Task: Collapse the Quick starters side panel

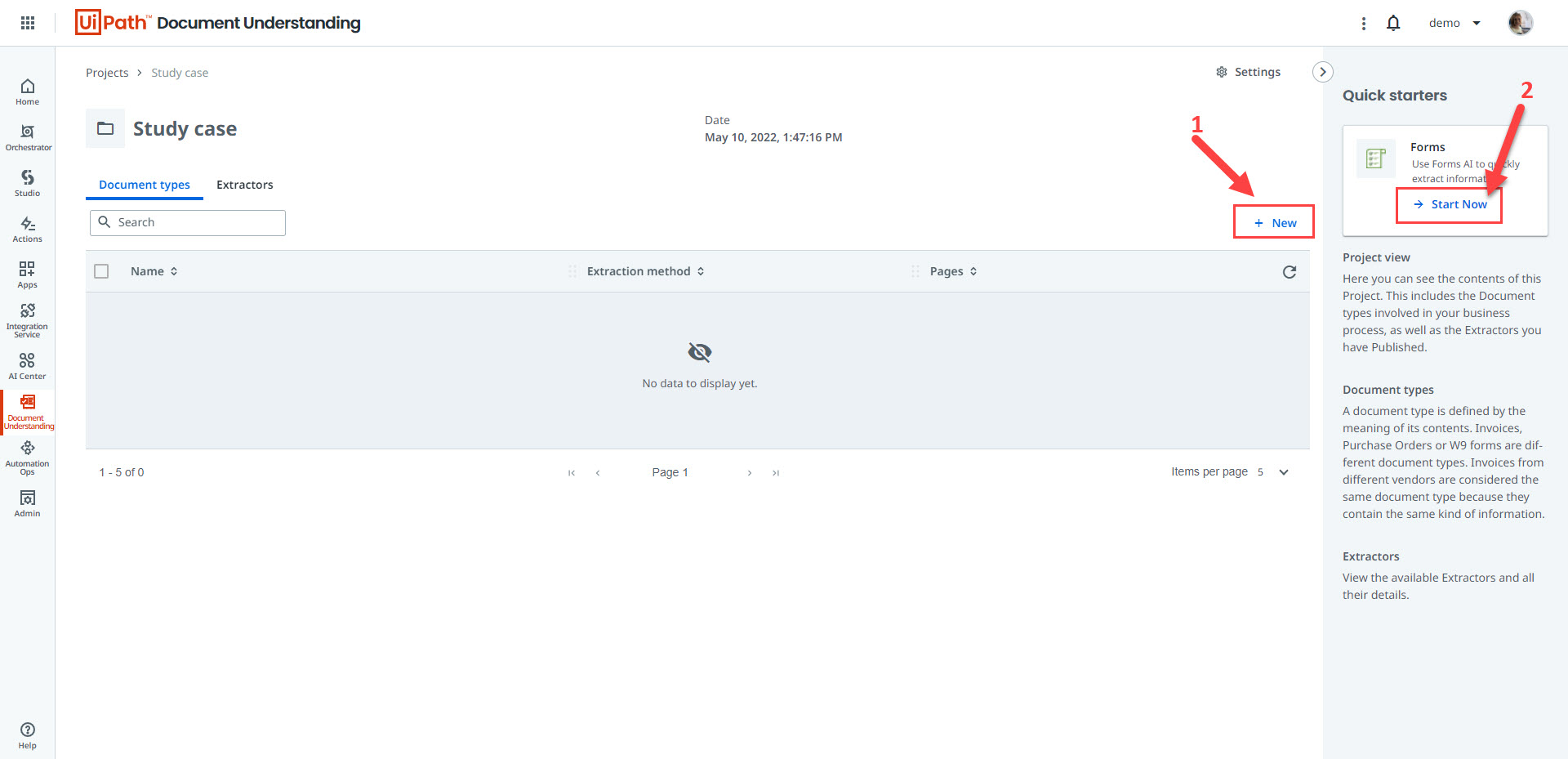Action: pyautogui.click(x=1323, y=72)
